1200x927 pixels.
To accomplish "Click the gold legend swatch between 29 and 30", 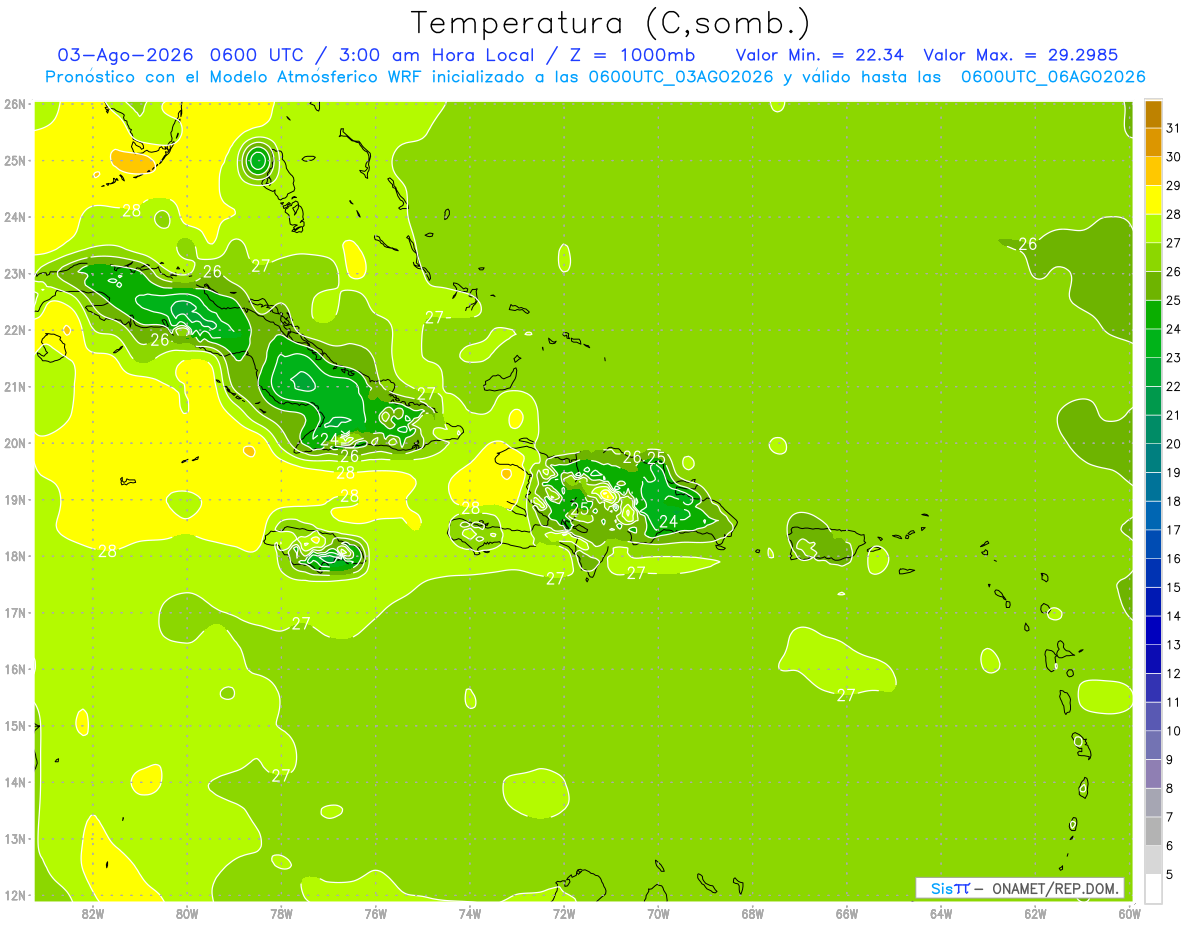I will point(1153,171).
